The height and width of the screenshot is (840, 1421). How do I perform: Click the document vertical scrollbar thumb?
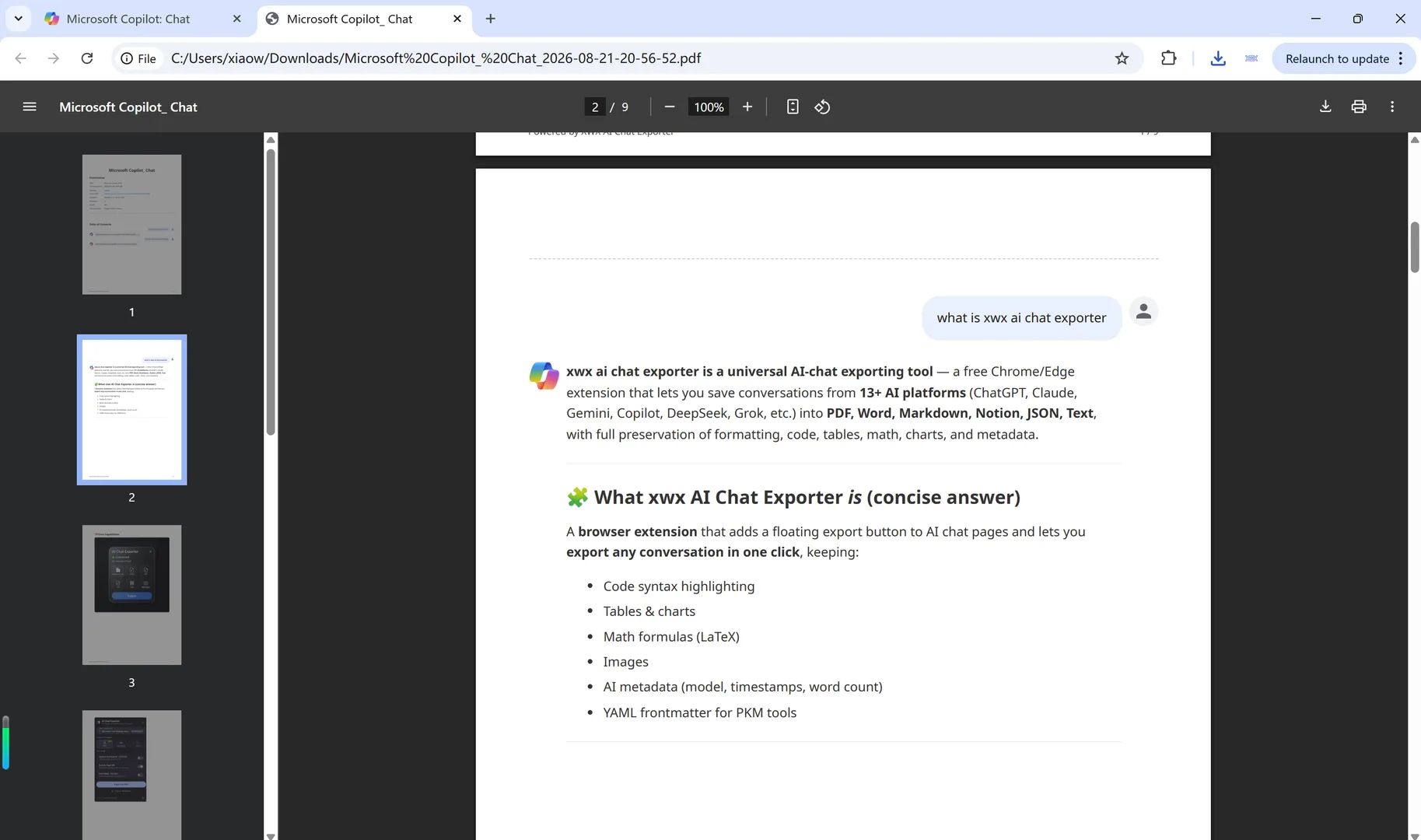[1415, 247]
